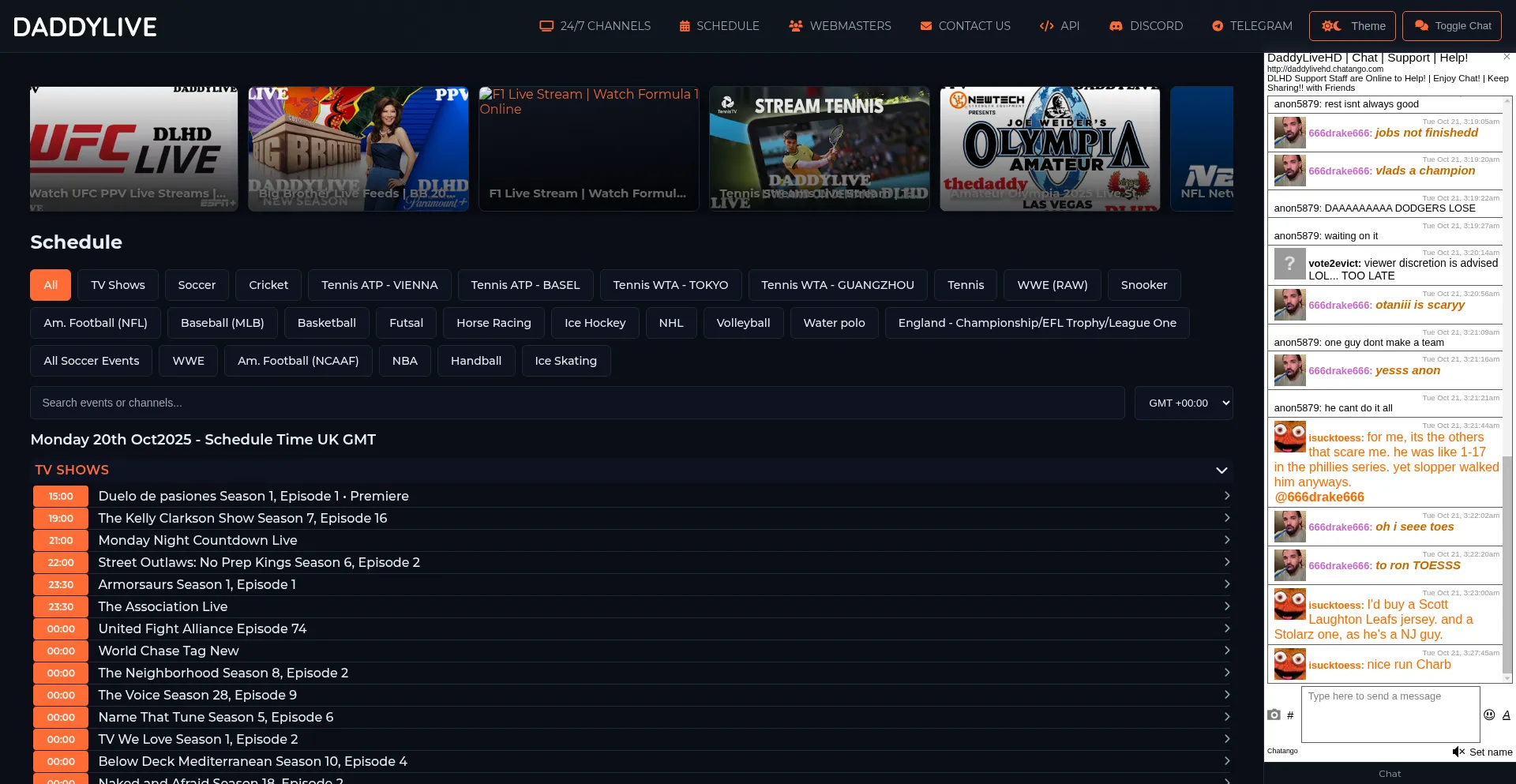Viewport: 1516px width, 784px height.
Task: Click the hashtag icon beside message box
Action: [x=1290, y=715]
